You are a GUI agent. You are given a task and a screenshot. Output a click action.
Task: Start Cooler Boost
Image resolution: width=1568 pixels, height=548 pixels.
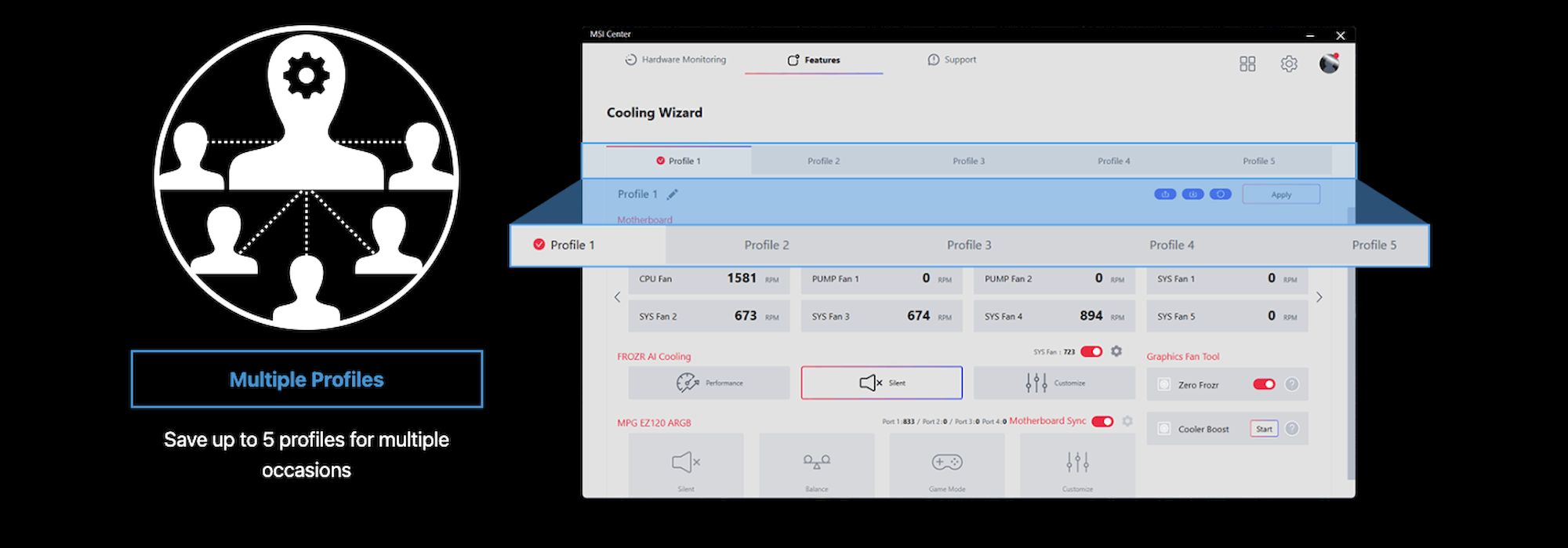click(1264, 429)
